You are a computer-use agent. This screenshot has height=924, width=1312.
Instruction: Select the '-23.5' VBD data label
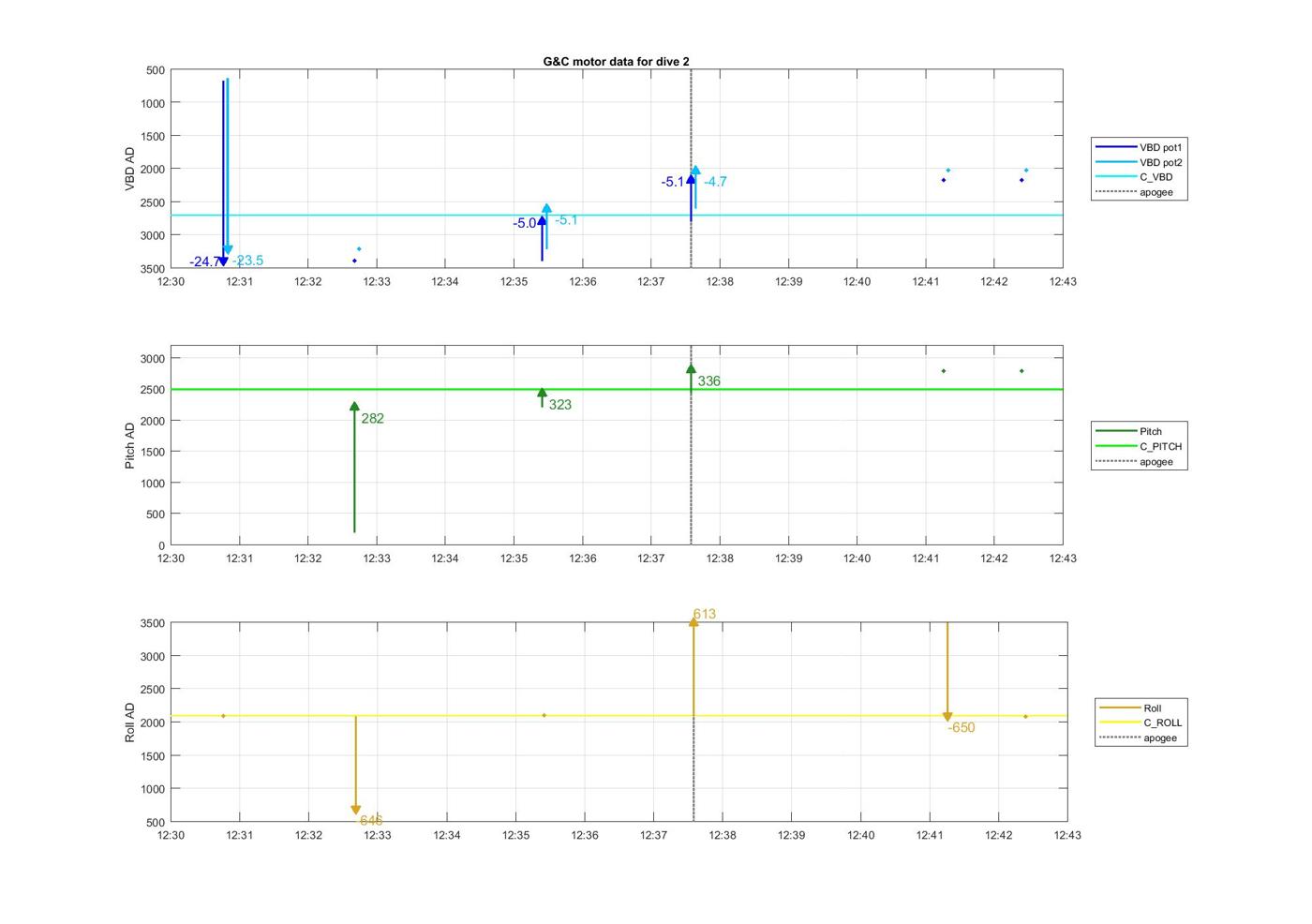(248, 261)
